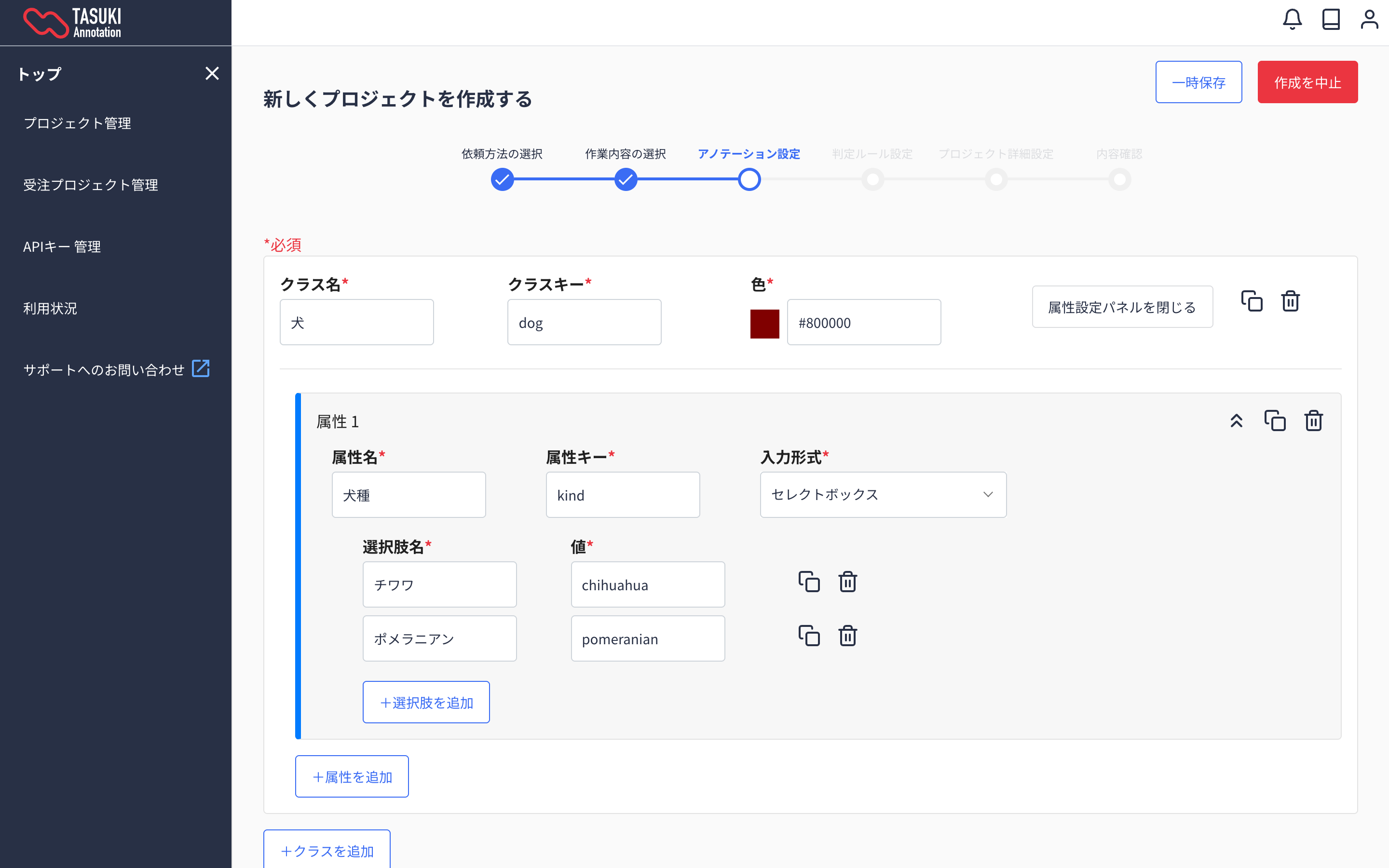Copy the チワワ option row
1389x868 pixels.
[809, 582]
